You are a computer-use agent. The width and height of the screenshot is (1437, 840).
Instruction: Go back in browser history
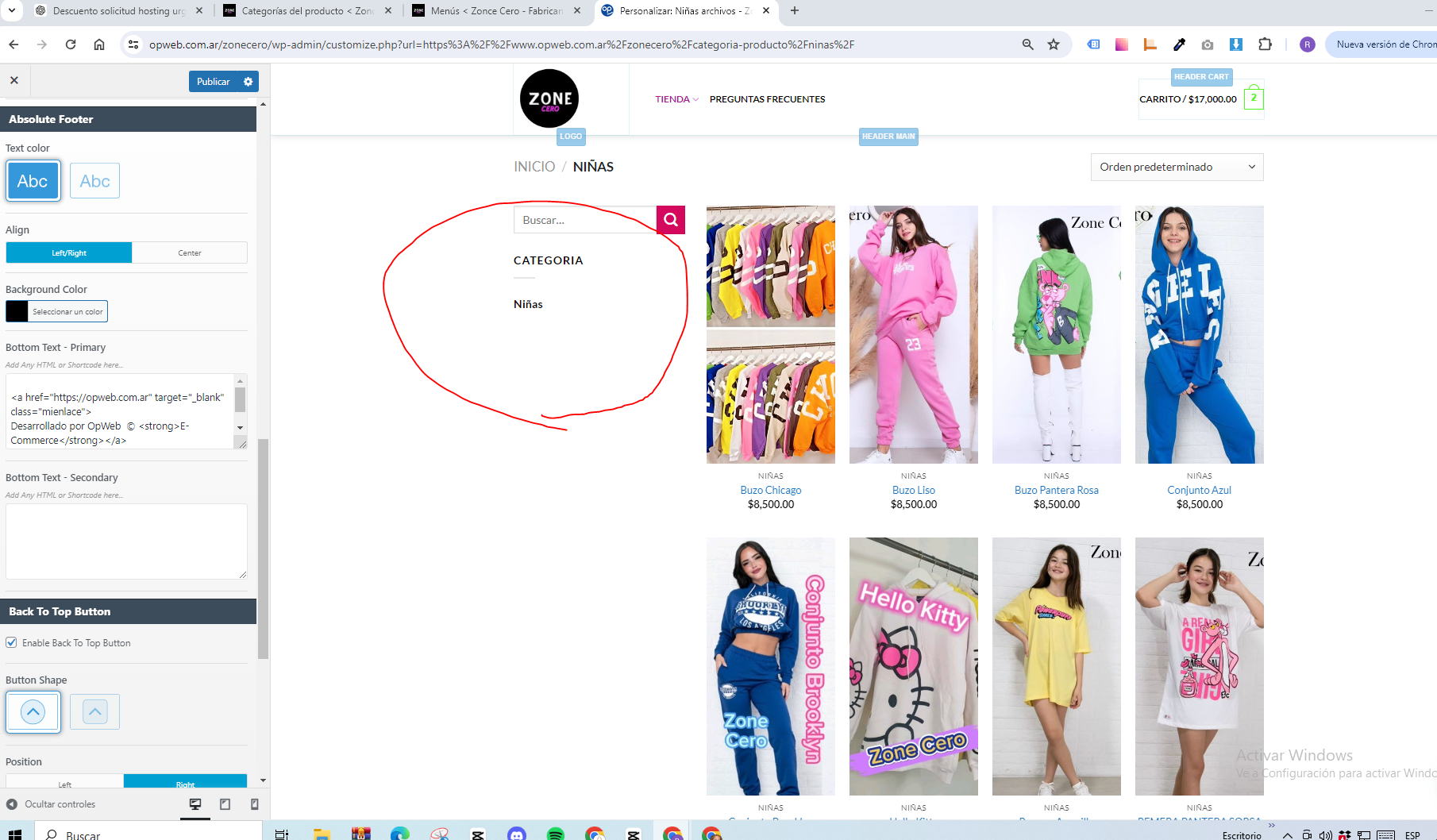(13, 44)
